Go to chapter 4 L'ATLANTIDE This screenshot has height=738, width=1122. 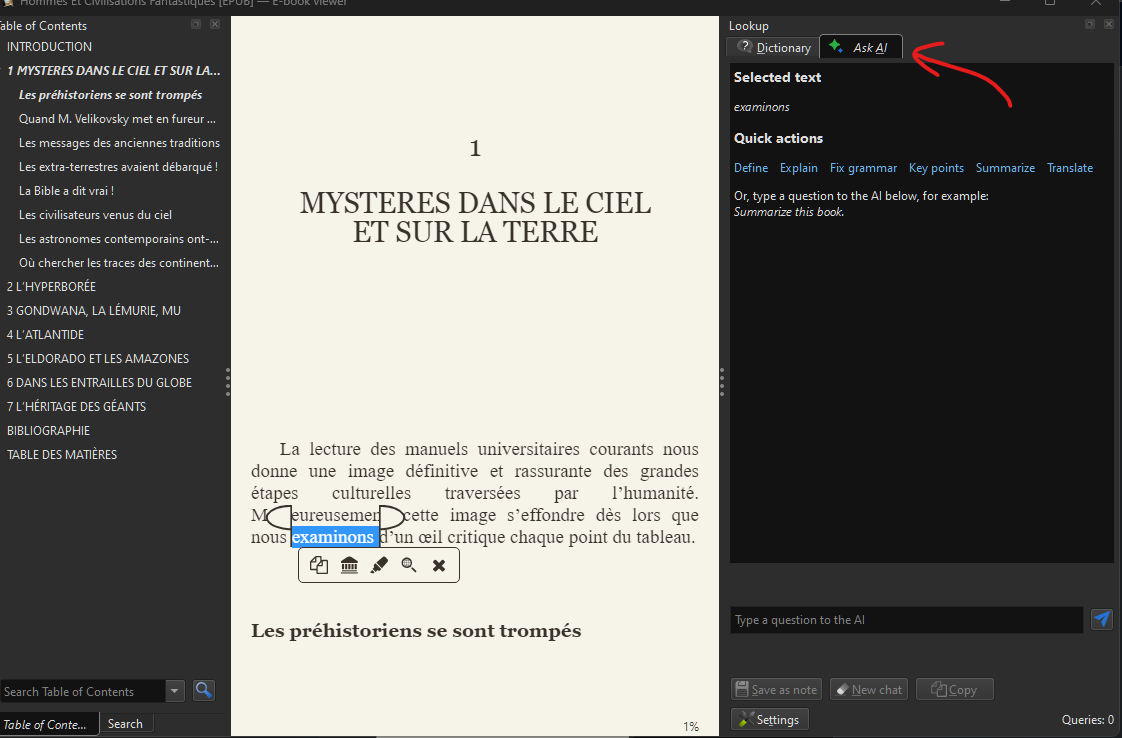click(45, 334)
